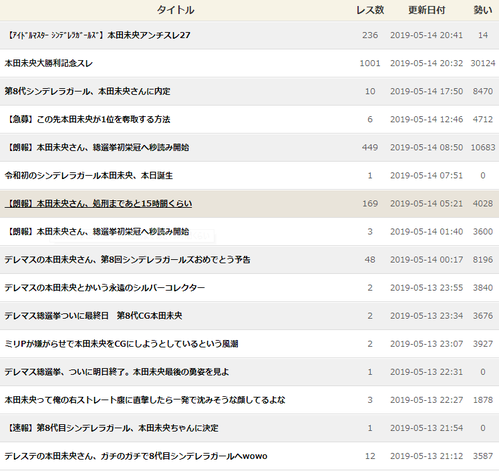The width and height of the screenshot is (499, 471).
Task: Click date 2019-05-14 00:17
Action: tap(427, 259)
